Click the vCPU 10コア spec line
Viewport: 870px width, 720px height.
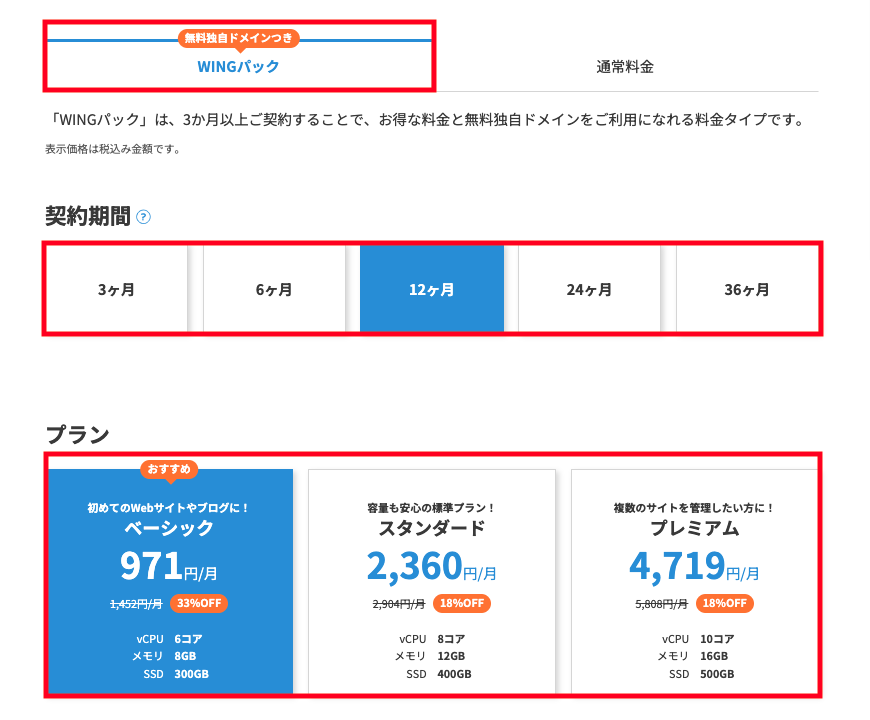click(x=698, y=639)
